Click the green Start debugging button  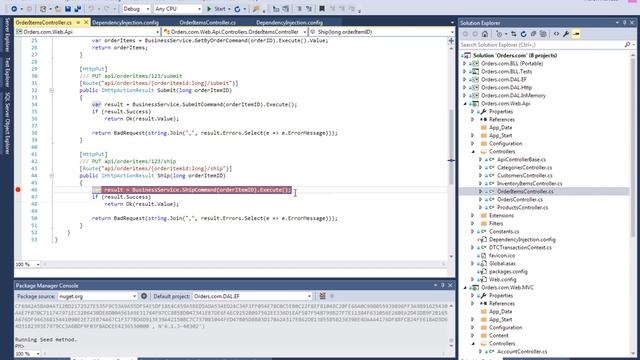click(x=216, y=9)
